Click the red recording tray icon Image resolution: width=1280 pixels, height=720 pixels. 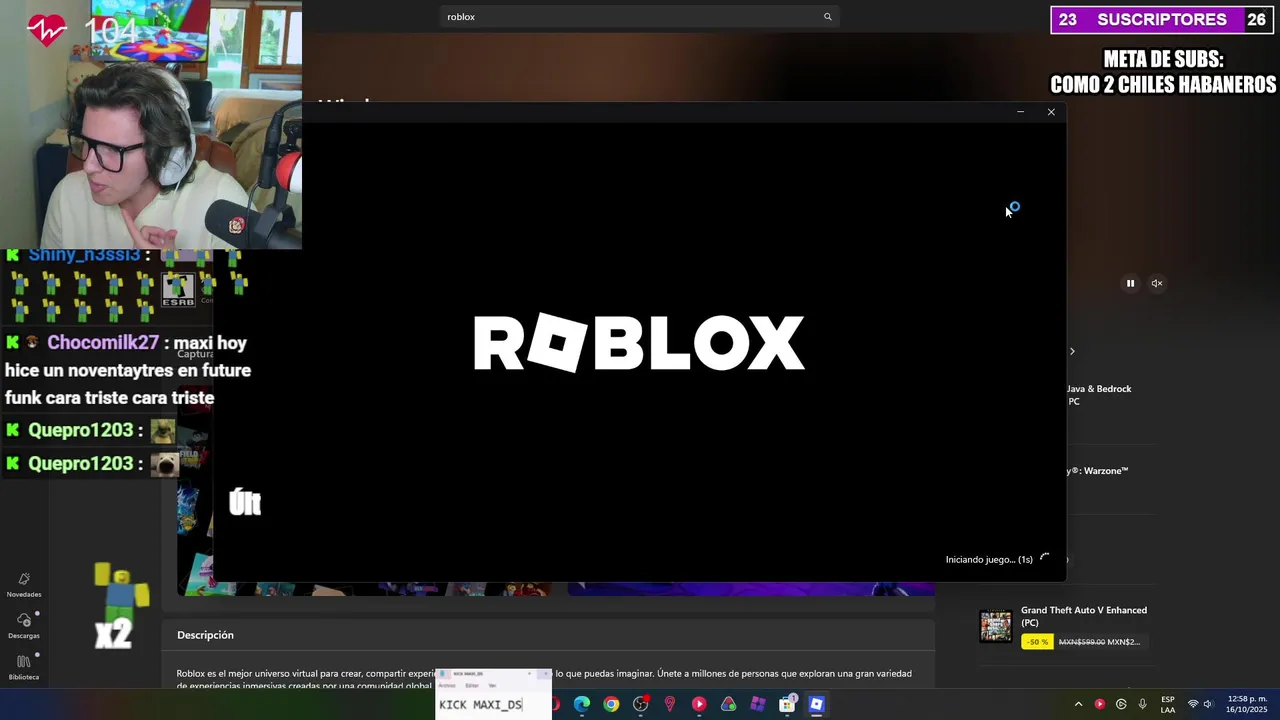(1100, 704)
